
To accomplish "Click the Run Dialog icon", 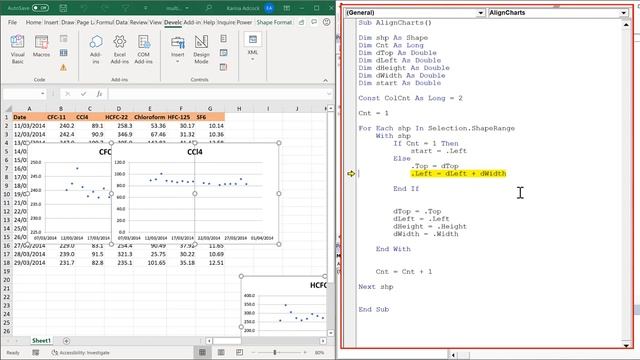I will [224, 67].
